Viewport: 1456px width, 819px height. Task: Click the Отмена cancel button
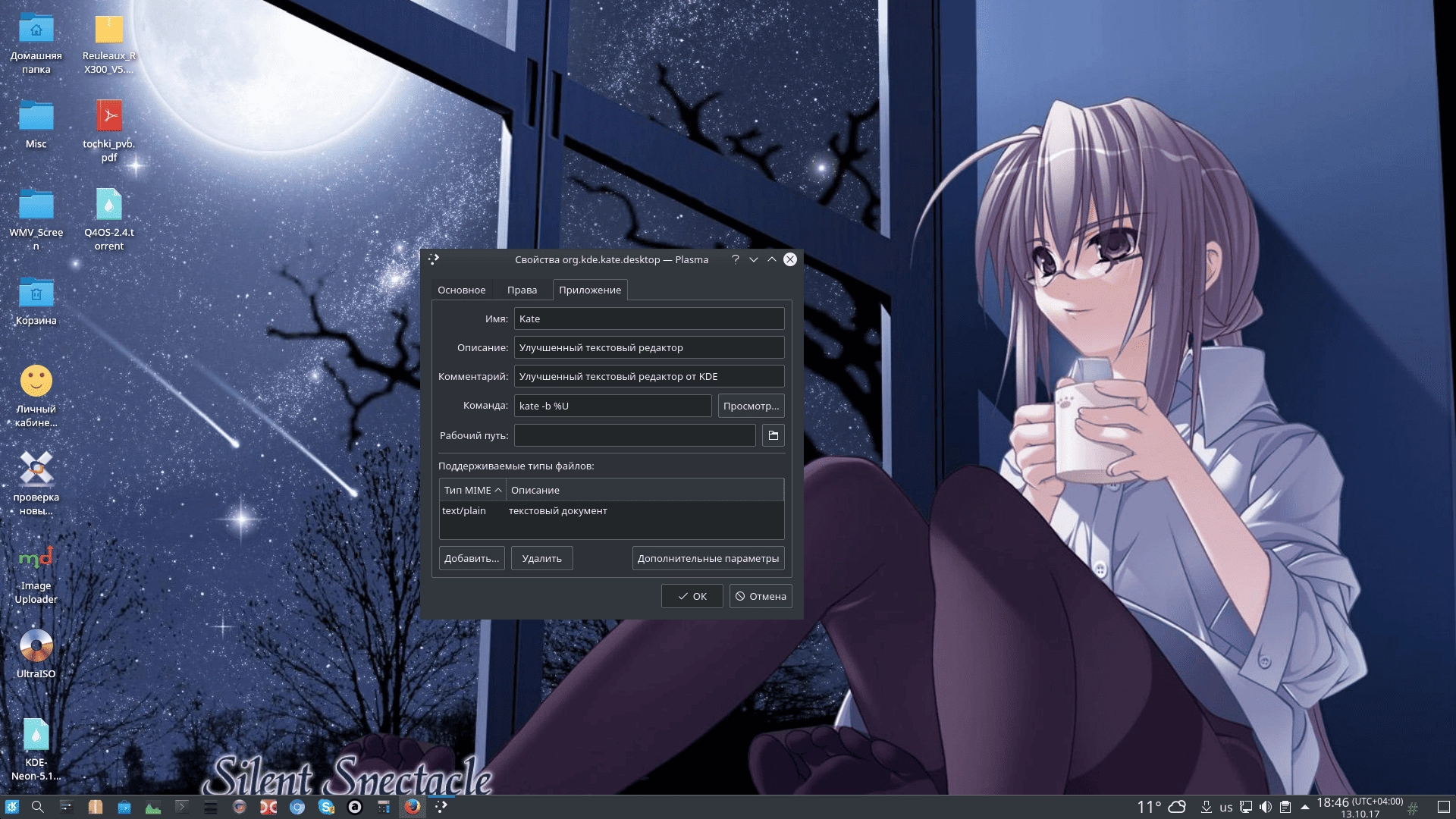click(x=761, y=596)
